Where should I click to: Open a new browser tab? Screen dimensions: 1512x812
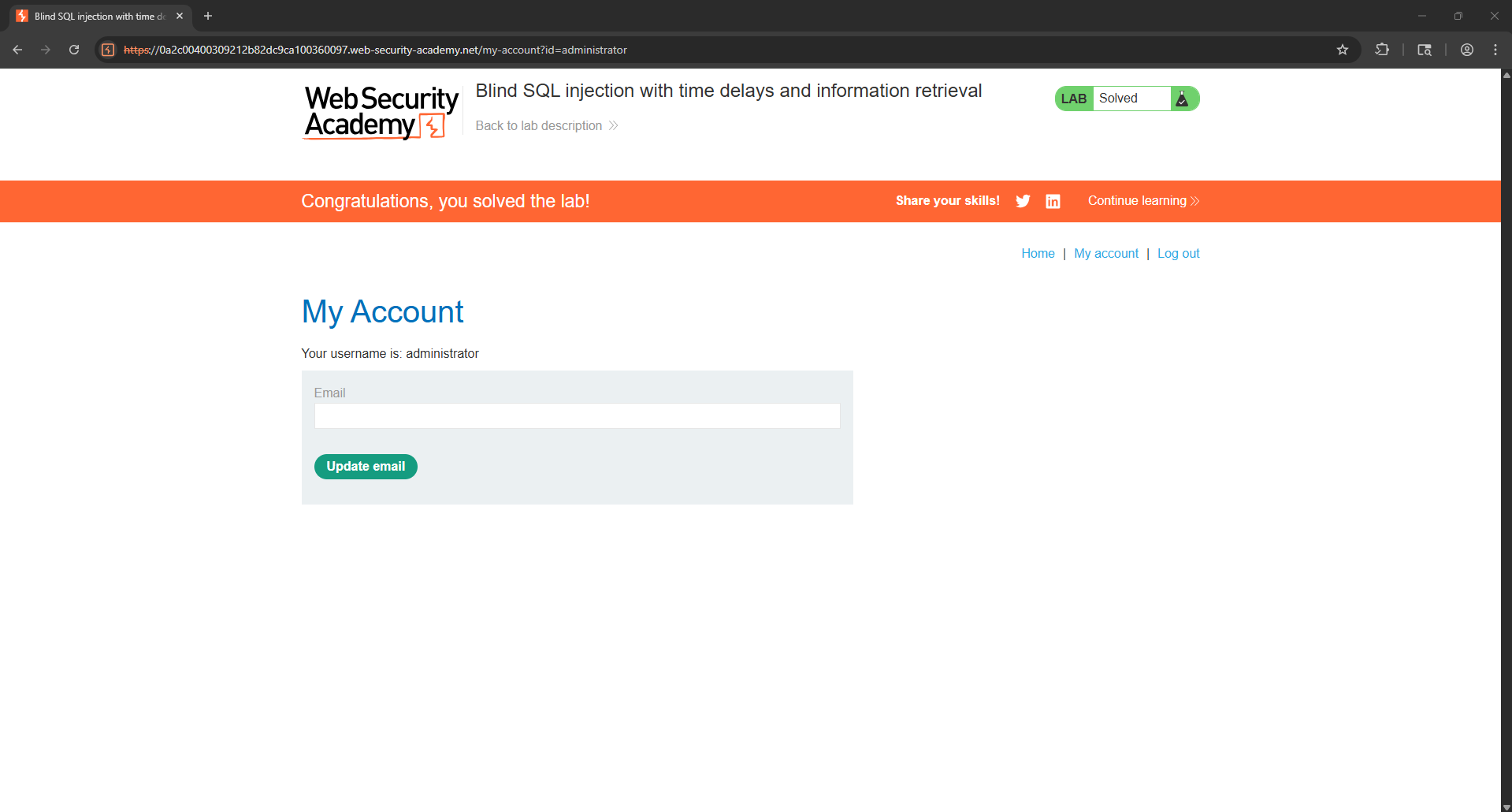[208, 16]
